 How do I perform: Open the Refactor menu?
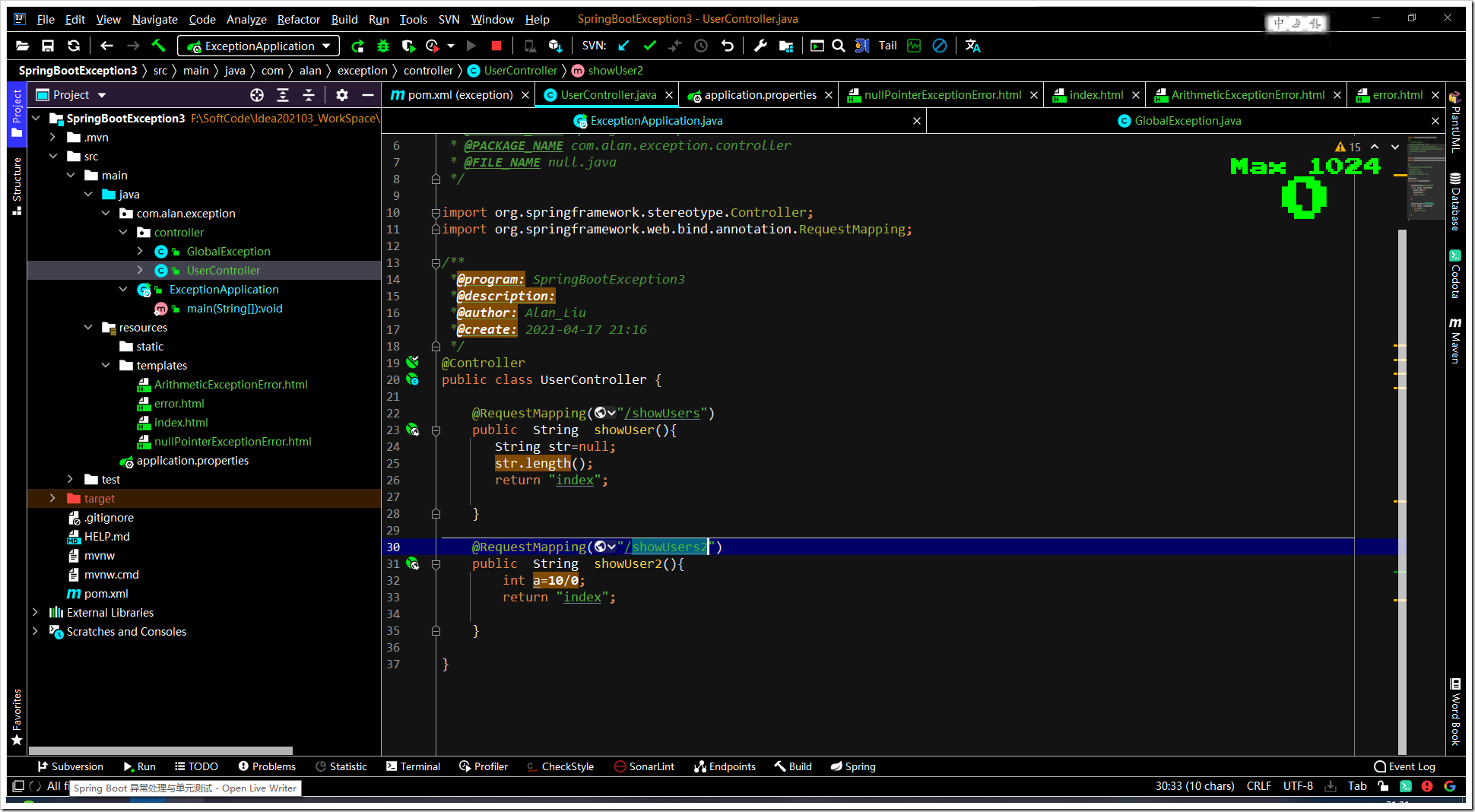click(x=298, y=19)
